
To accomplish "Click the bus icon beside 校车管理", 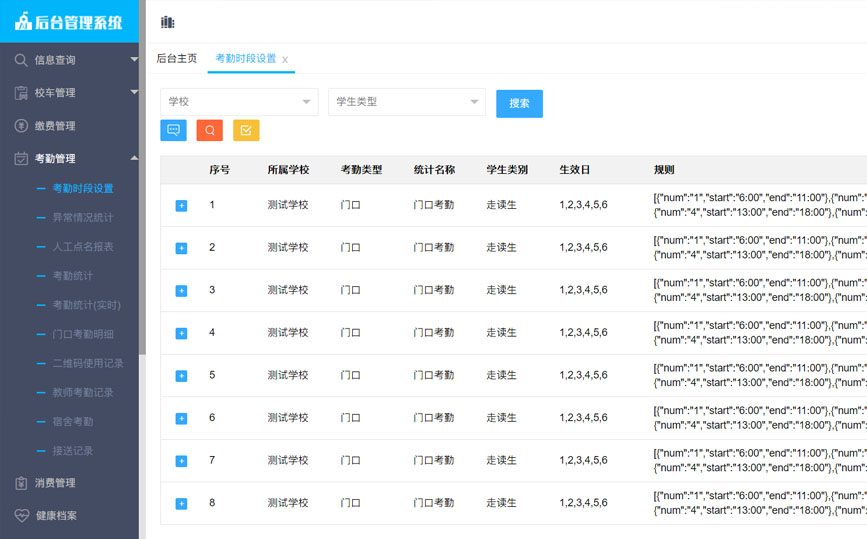I will pos(21,93).
